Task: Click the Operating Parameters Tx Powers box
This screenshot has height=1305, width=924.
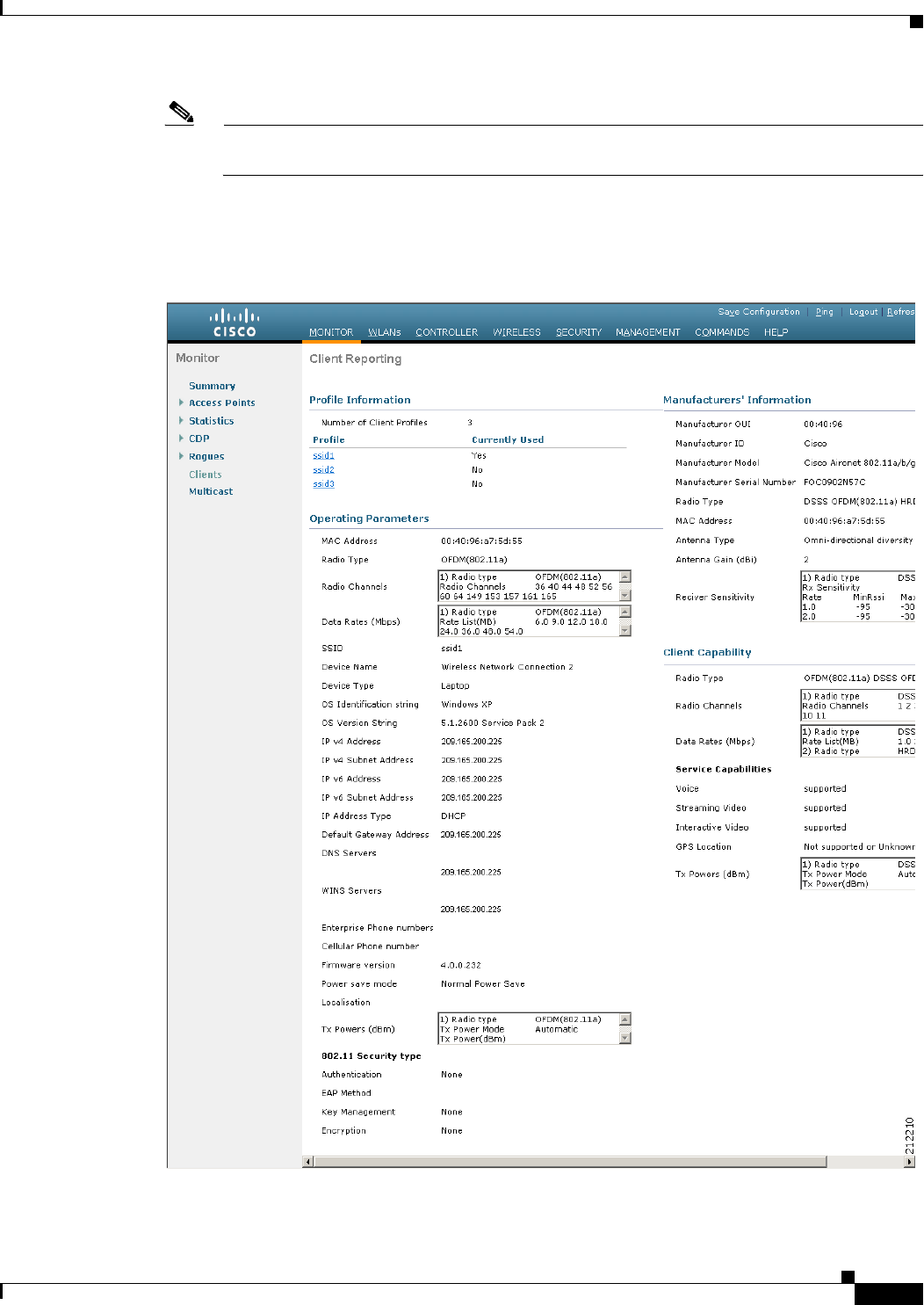Action: (534, 1029)
